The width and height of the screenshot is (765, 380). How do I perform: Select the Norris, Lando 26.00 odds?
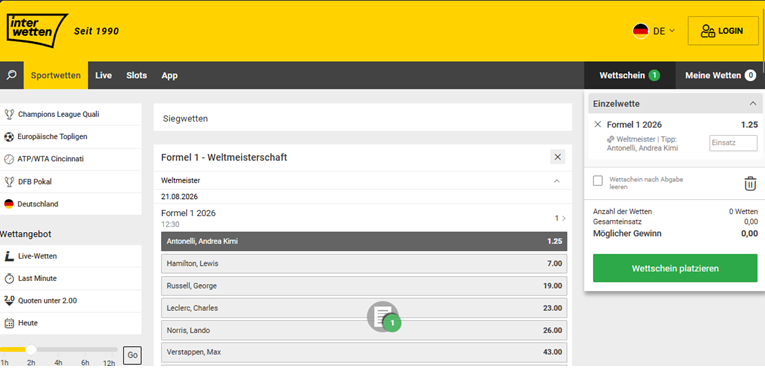click(x=364, y=330)
